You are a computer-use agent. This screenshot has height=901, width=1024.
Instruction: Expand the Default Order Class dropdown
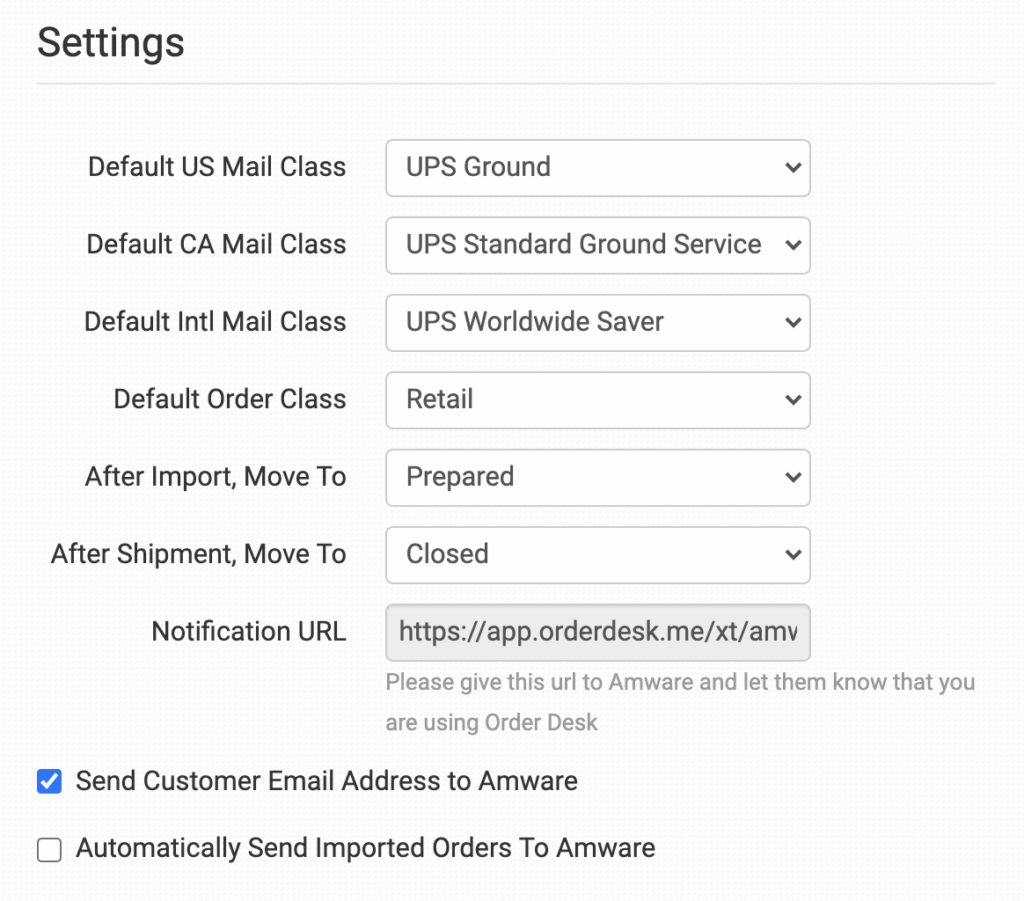597,400
